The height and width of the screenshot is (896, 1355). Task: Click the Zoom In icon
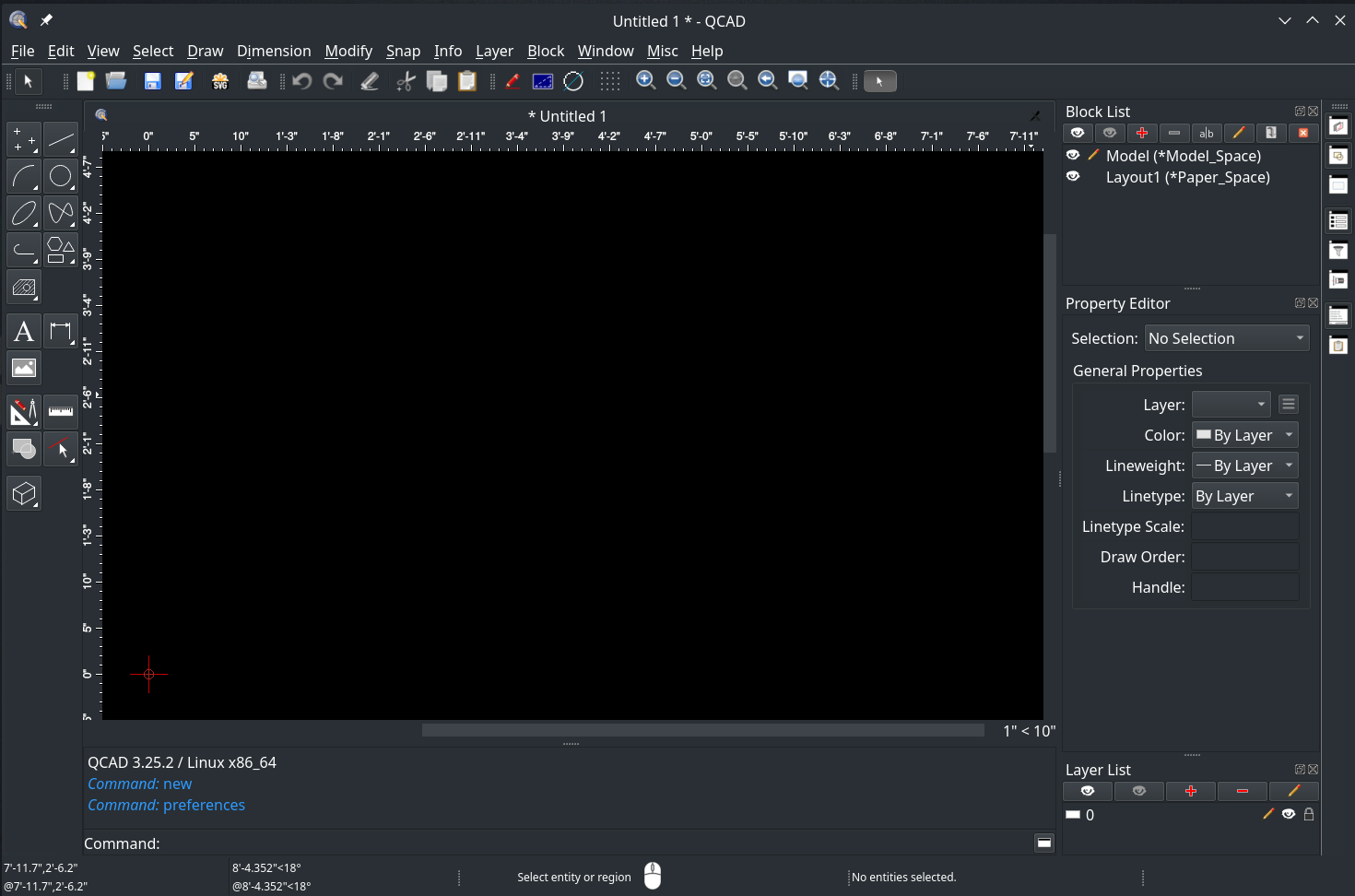pos(646,81)
